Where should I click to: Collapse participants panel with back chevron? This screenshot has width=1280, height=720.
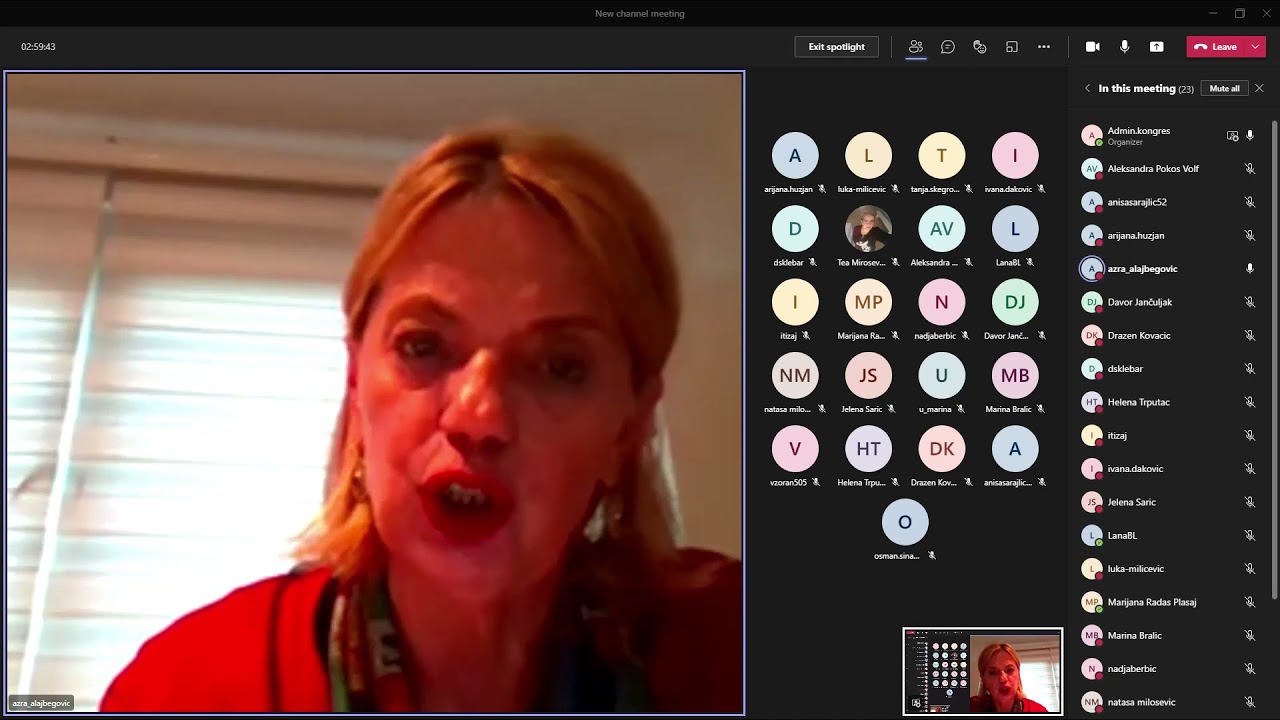point(1087,88)
